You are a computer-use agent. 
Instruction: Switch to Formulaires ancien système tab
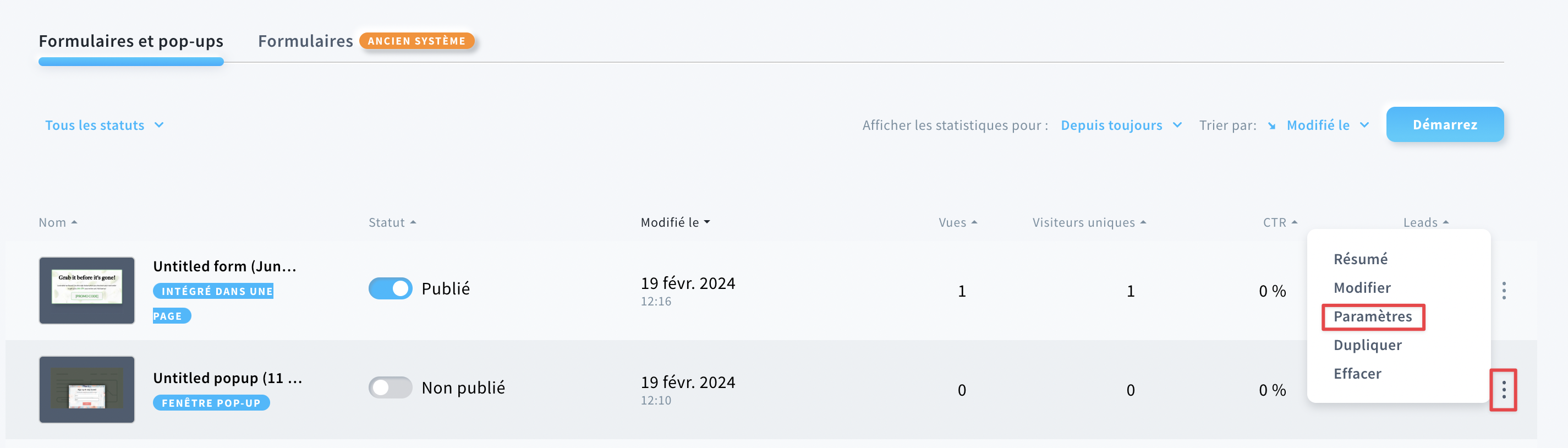(x=366, y=41)
